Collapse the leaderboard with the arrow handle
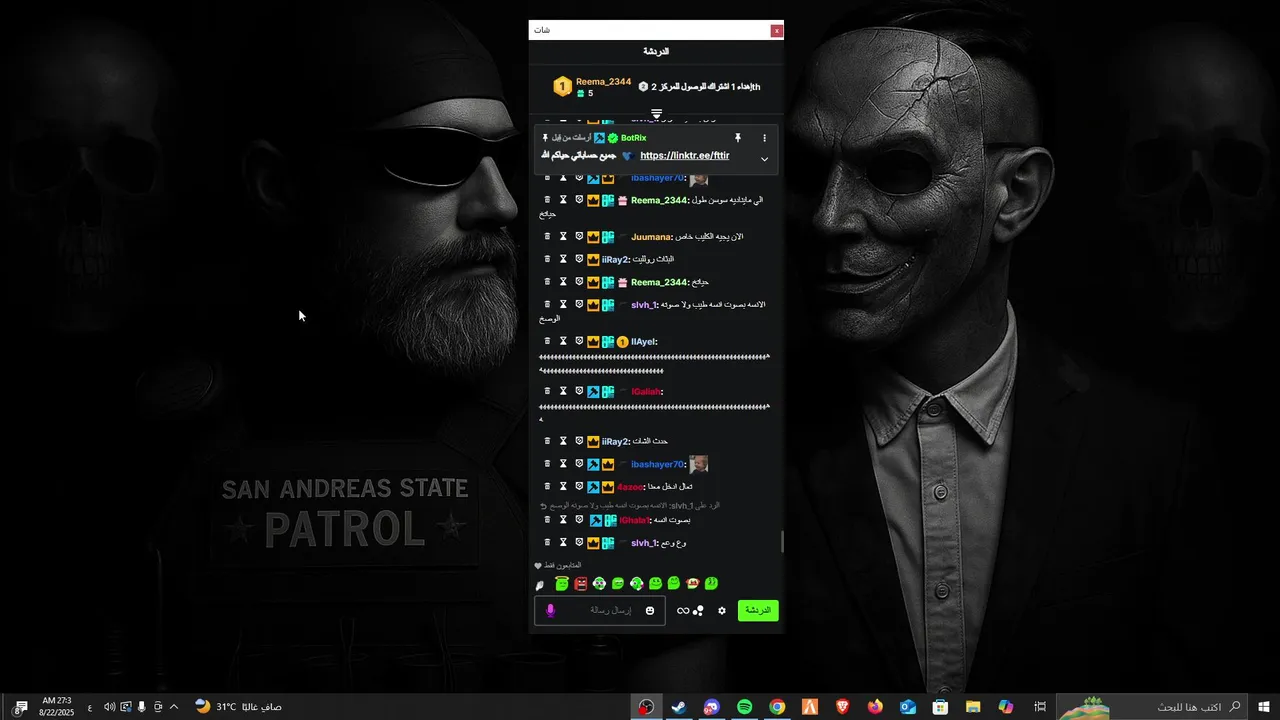This screenshot has width=1280, height=720. coord(656,113)
